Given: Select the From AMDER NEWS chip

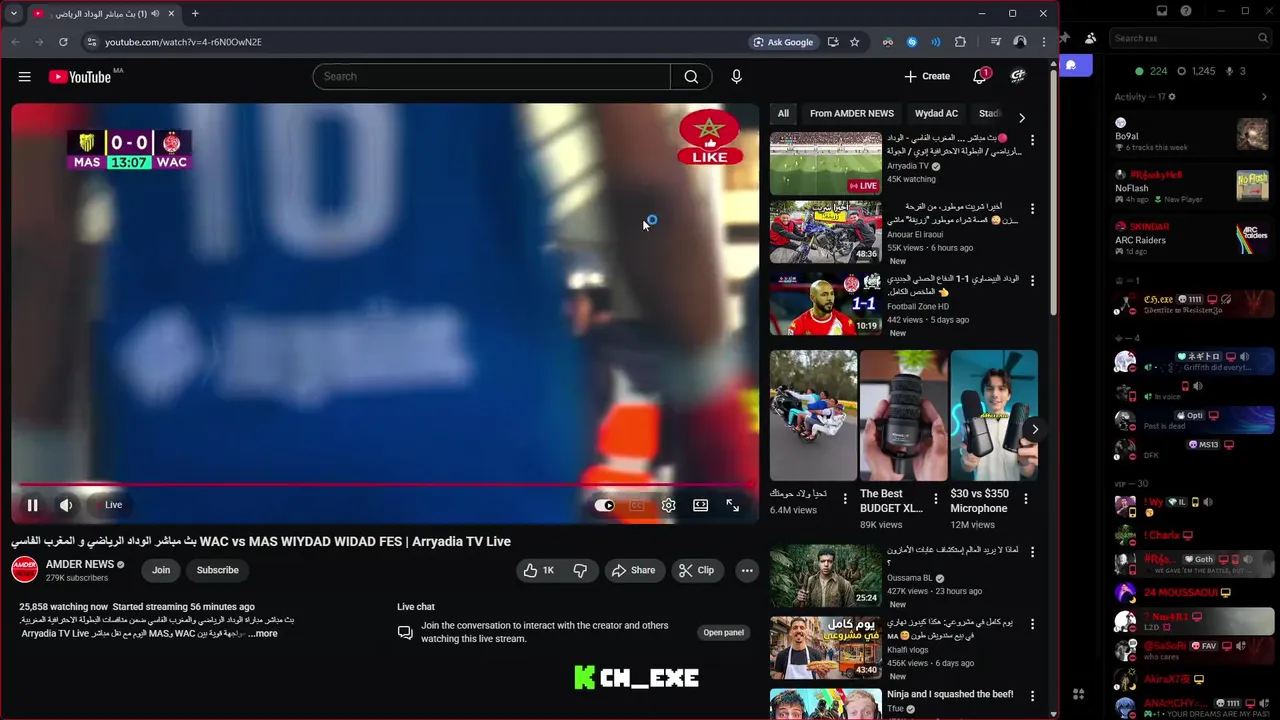Looking at the screenshot, I should 852,113.
